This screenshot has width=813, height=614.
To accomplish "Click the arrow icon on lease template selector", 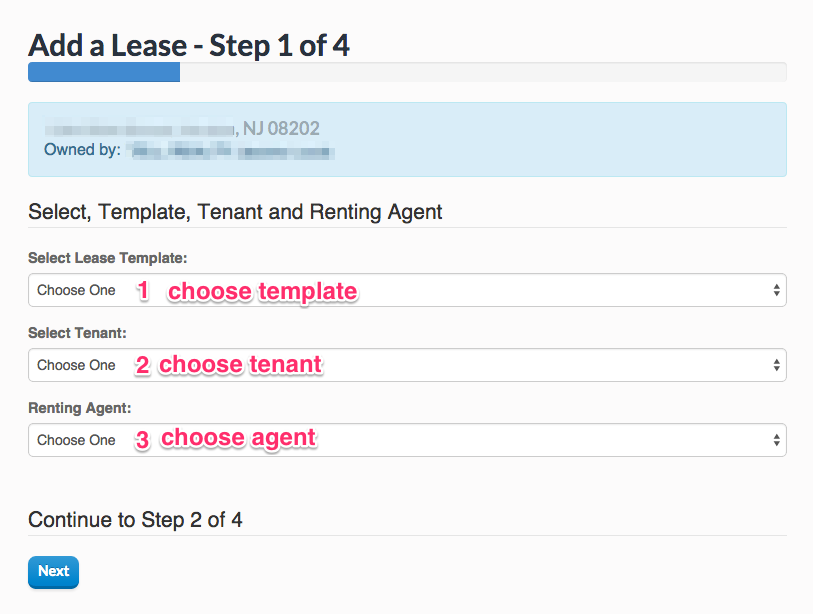I will tap(777, 291).
